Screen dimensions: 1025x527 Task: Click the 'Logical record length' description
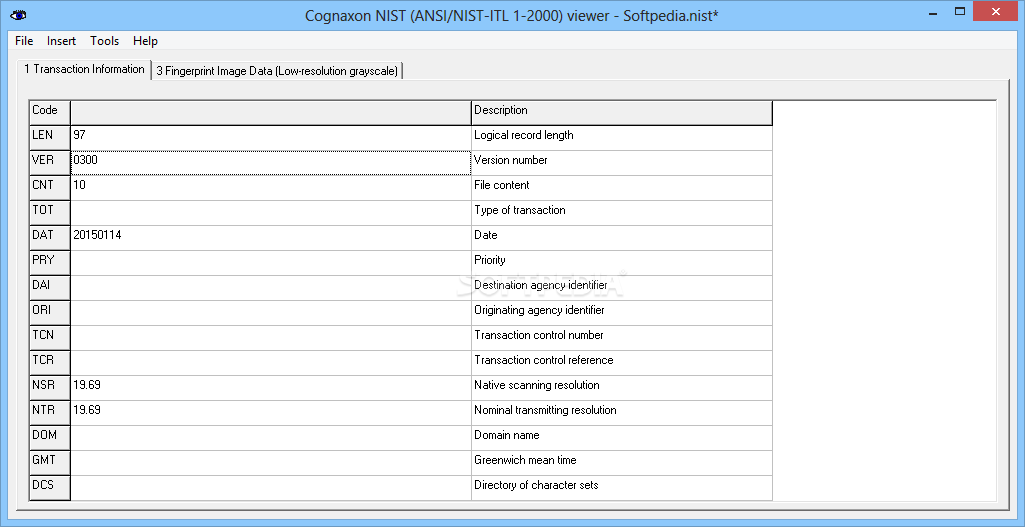click(622, 138)
